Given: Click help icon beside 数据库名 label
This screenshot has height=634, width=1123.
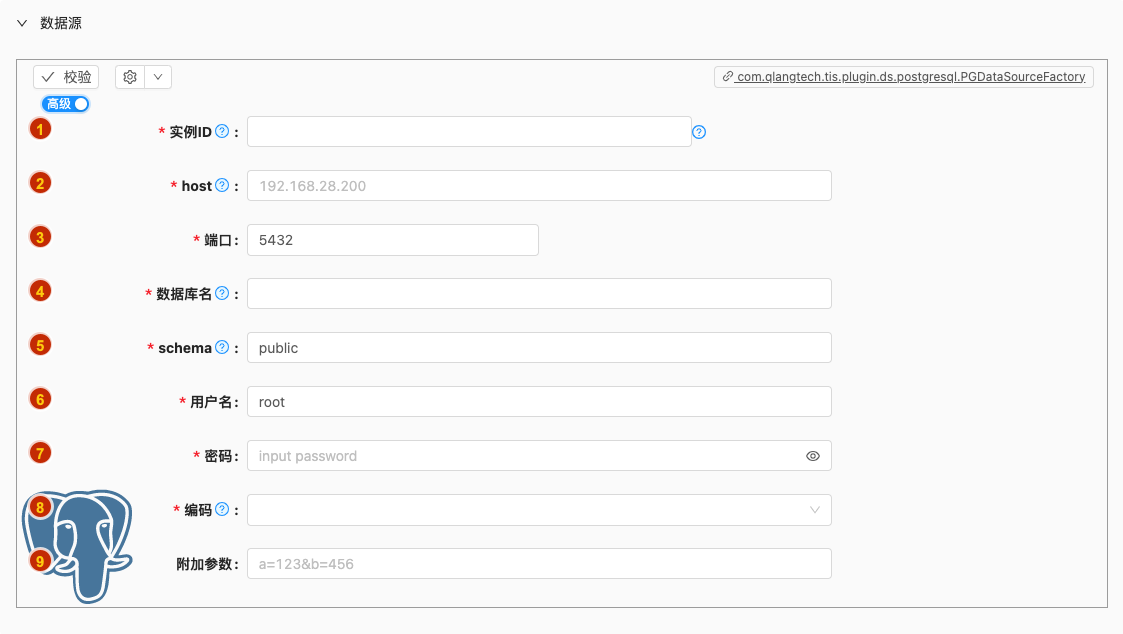Looking at the screenshot, I should (x=222, y=293).
